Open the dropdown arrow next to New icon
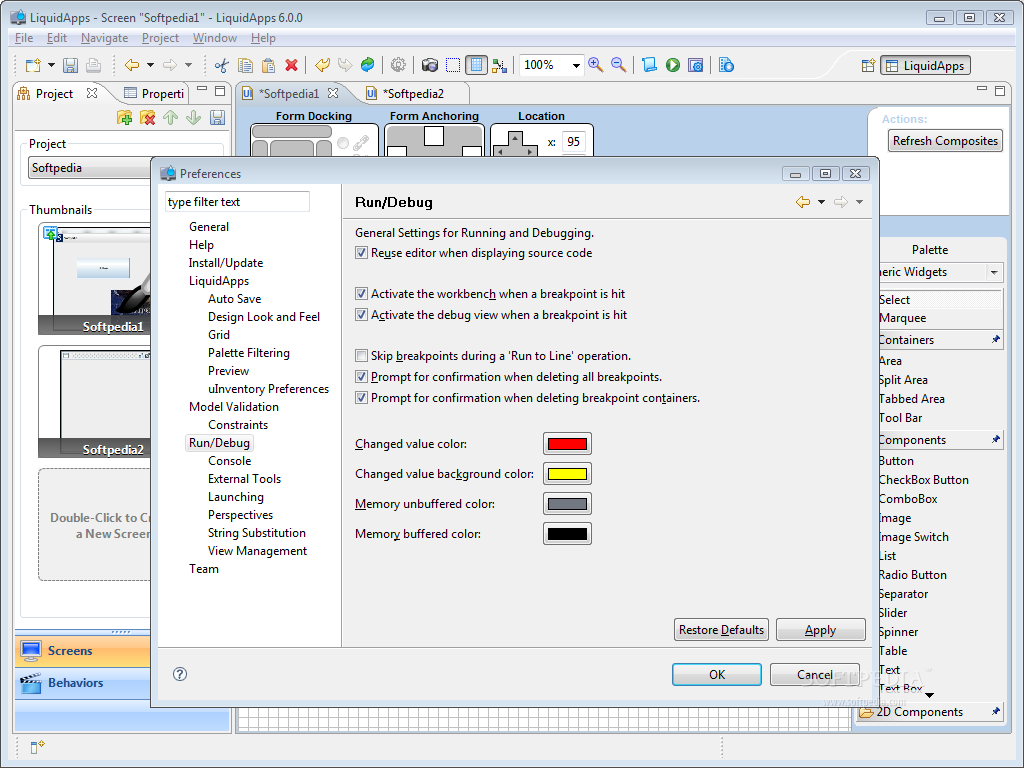 [51, 65]
